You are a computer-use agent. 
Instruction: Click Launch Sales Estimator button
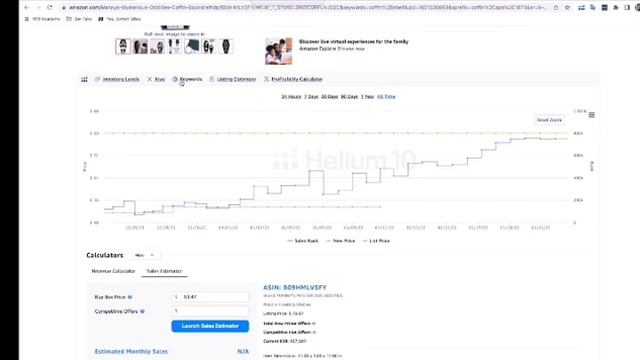210,326
